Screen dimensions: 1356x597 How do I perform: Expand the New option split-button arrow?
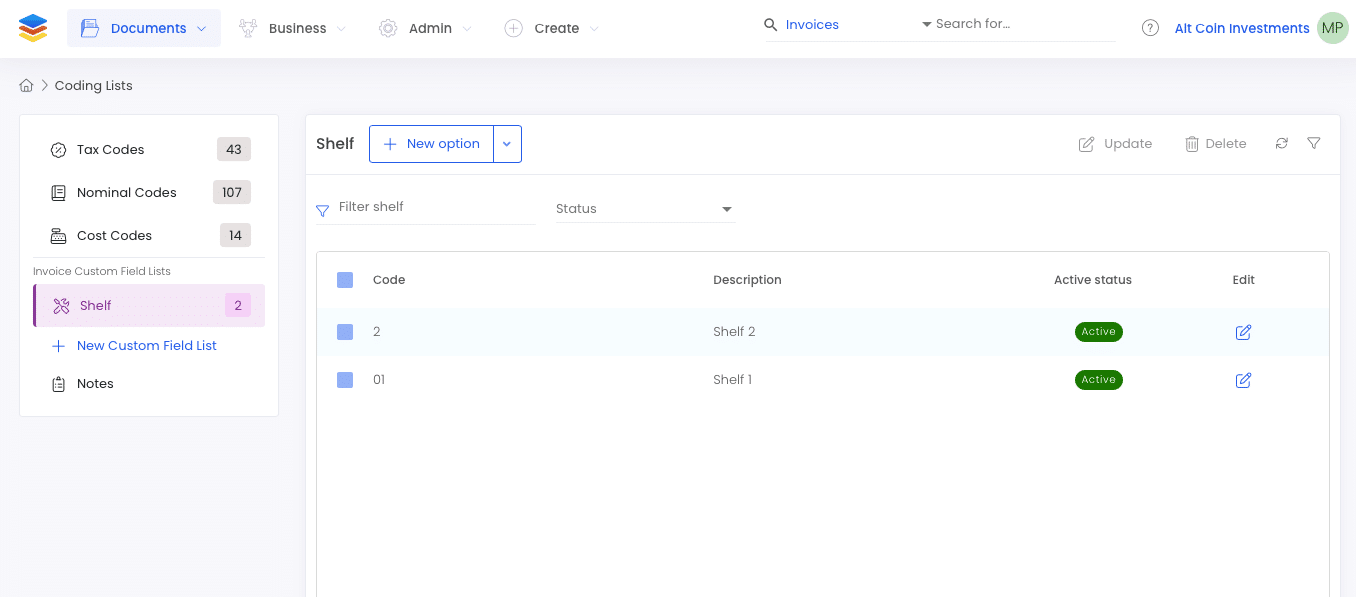point(507,144)
